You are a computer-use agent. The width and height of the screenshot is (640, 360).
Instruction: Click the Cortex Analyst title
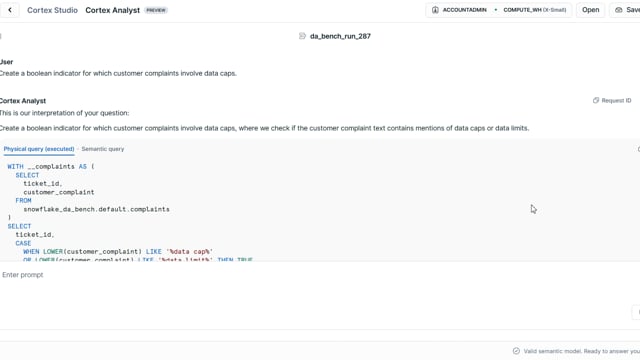pos(112,10)
